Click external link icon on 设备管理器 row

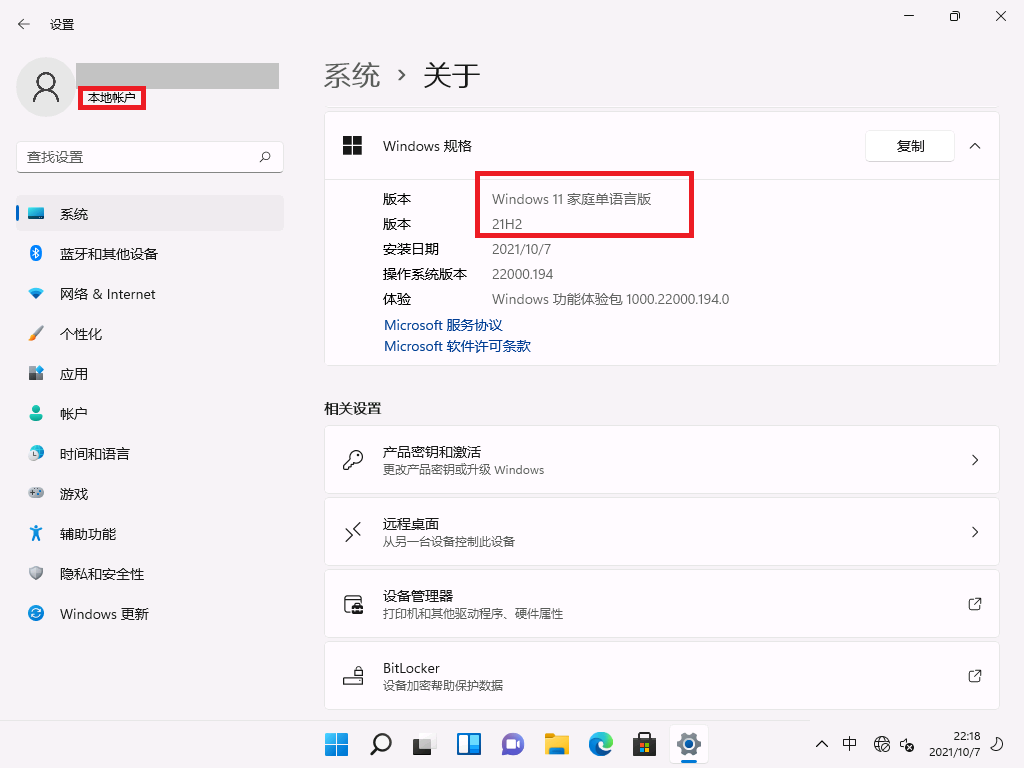click(975, 603)
